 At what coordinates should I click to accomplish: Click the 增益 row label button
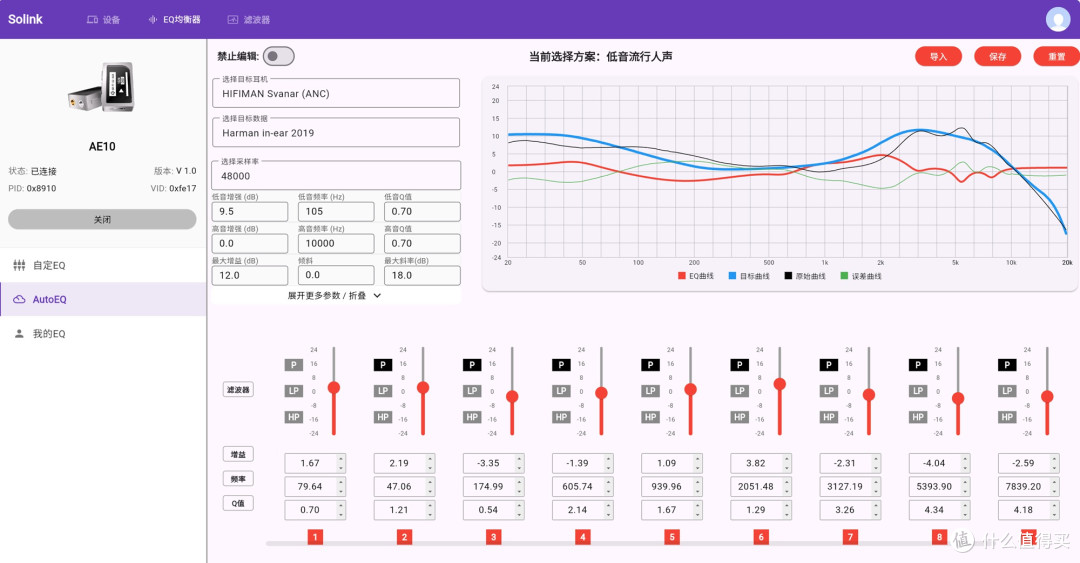[x=238, y=454]
